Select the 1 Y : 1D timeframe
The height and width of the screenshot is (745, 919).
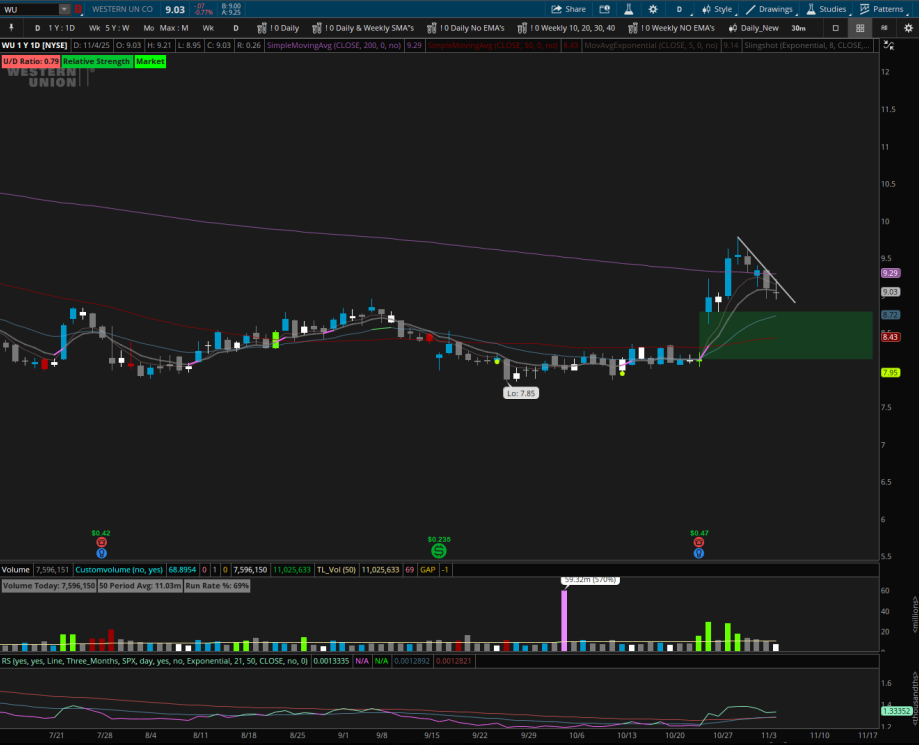tap(62, 28)
